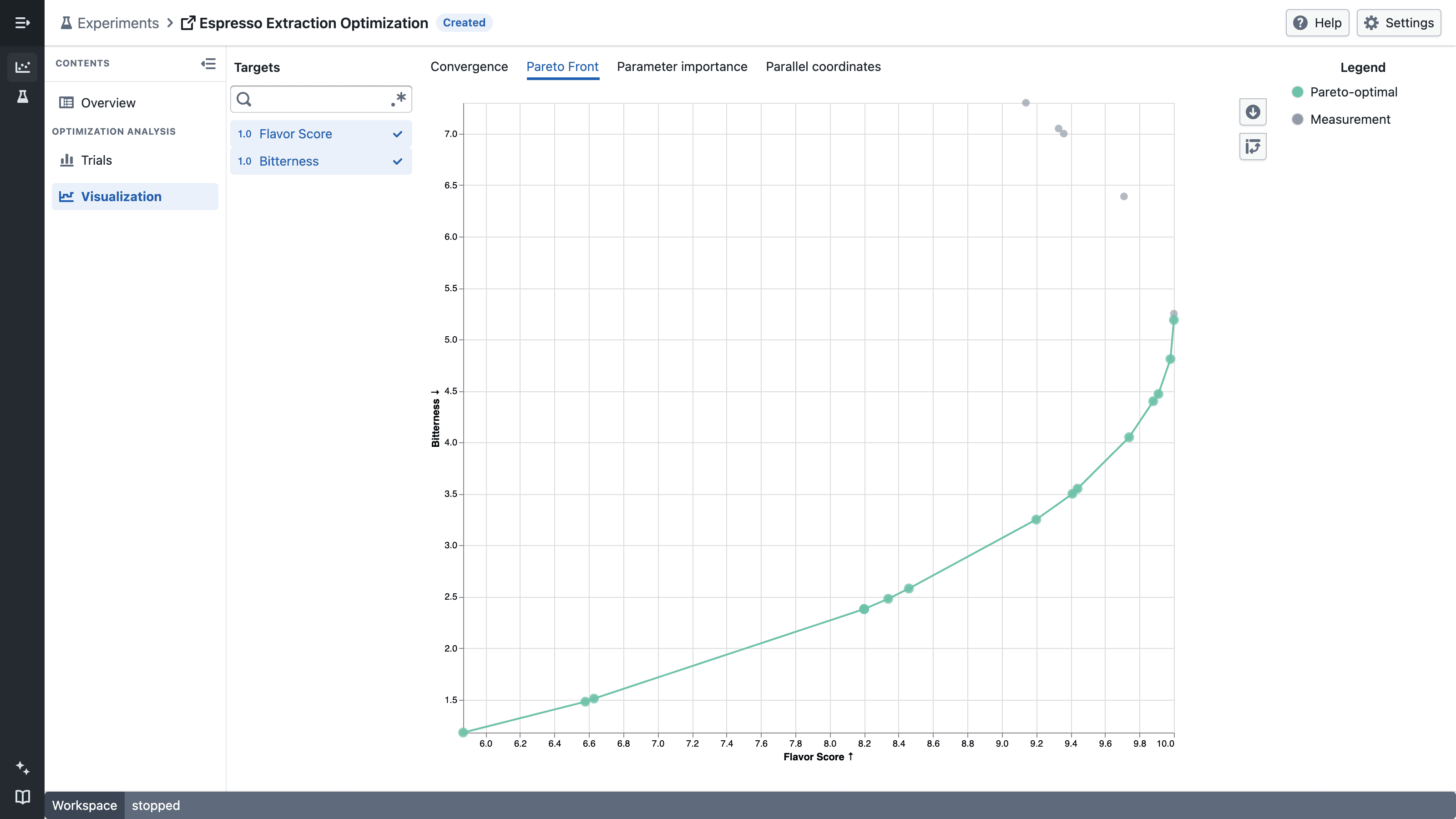
Task: Open the book documentation icon
Action: [22, 796]
